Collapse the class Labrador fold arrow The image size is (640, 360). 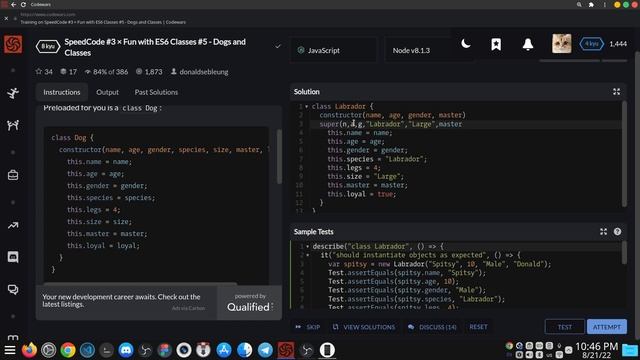point(307,107)
